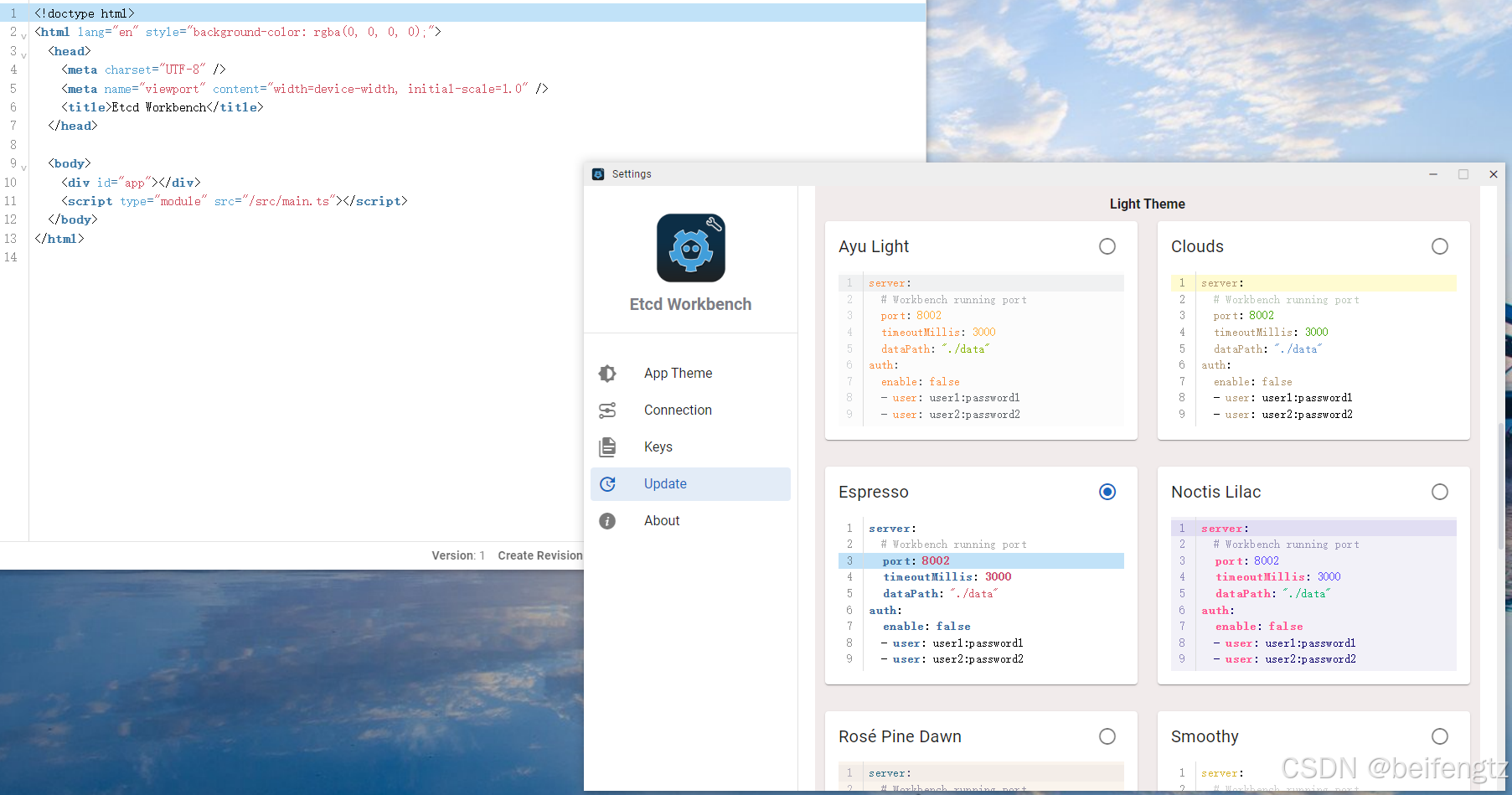Click the Version: 1 label

[458, 555]
